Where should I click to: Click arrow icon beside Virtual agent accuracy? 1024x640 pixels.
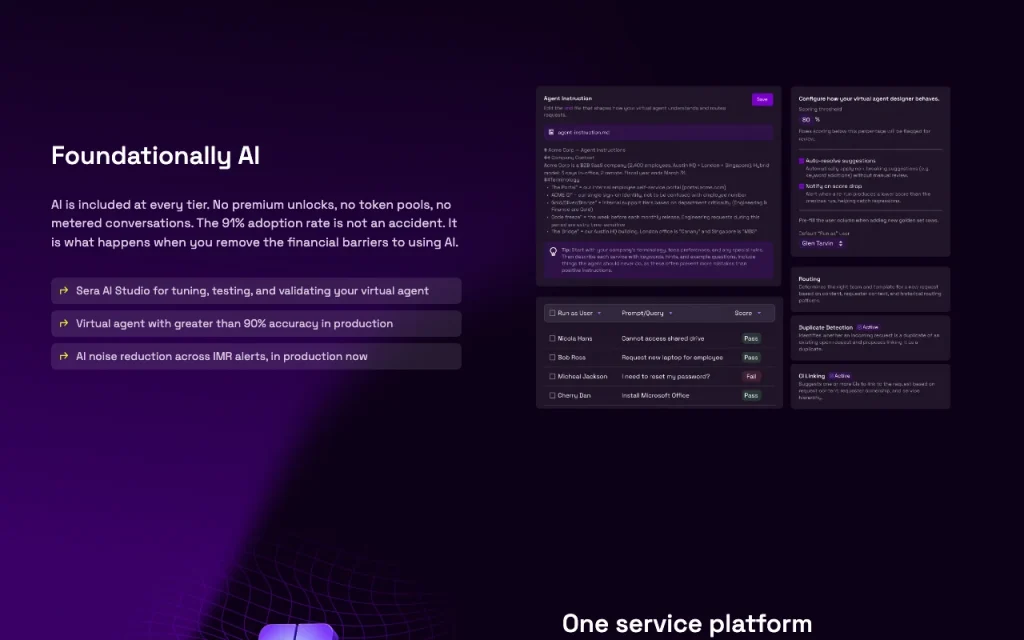tap(64, 323)
